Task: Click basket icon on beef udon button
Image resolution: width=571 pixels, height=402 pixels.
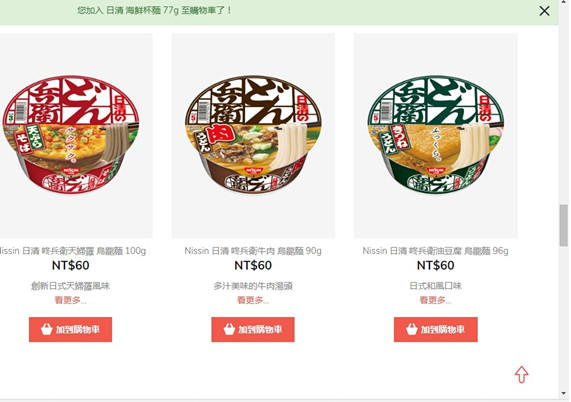Action: tap(229, 329)
